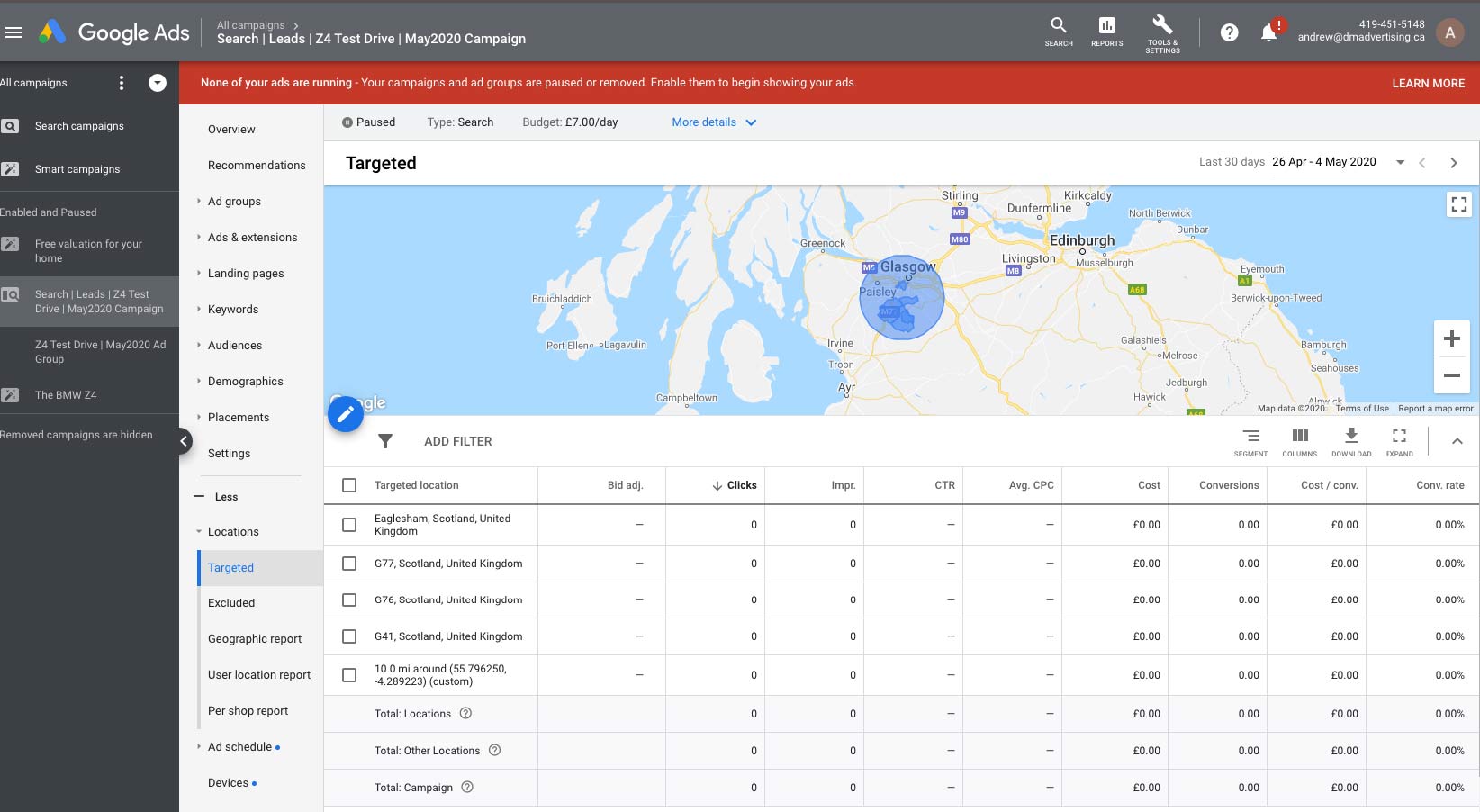Click the blue pencil edit button
The width and height of the screenshot is (1480, 812).
345,414
